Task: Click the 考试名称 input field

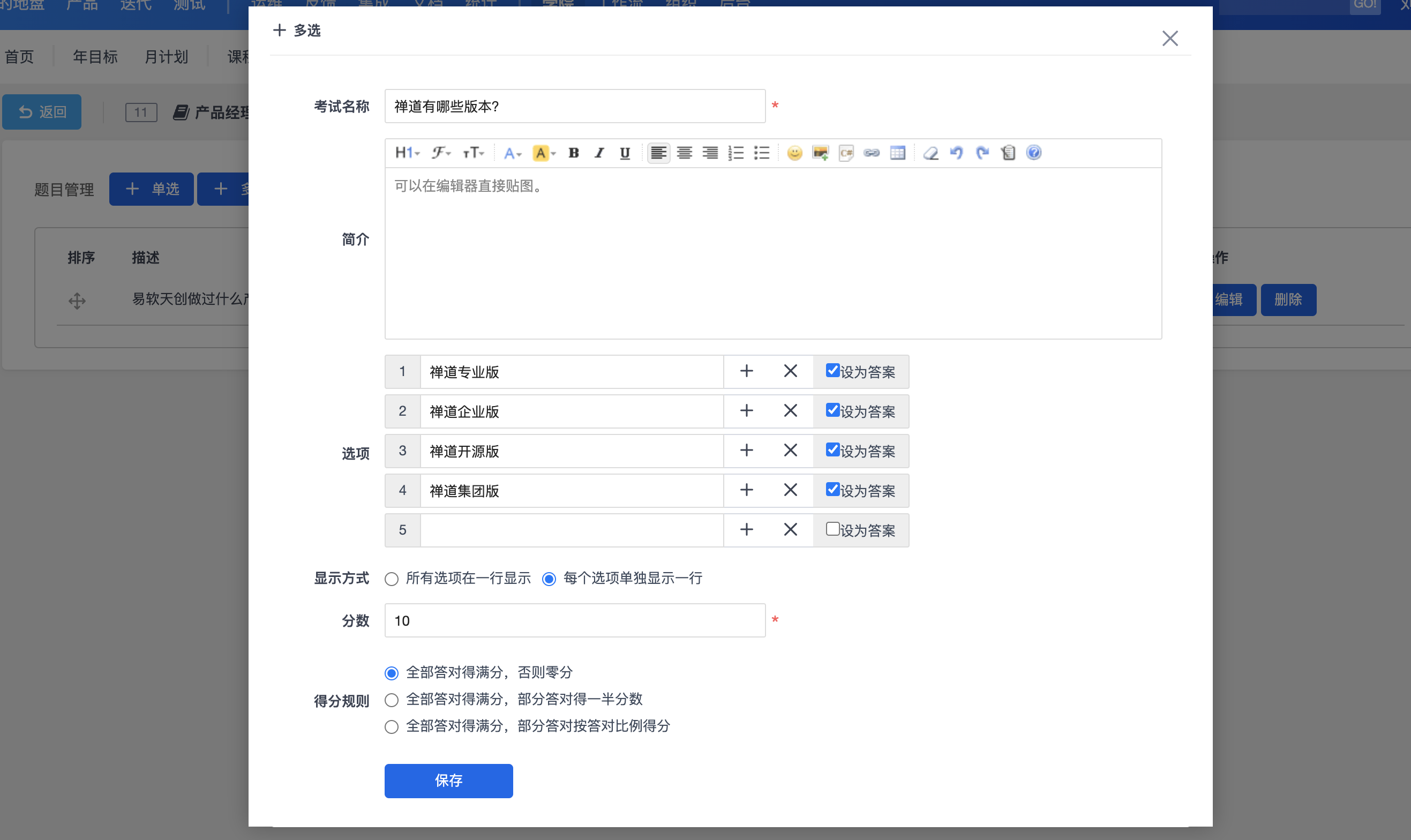Action: [x=575, y=107]
